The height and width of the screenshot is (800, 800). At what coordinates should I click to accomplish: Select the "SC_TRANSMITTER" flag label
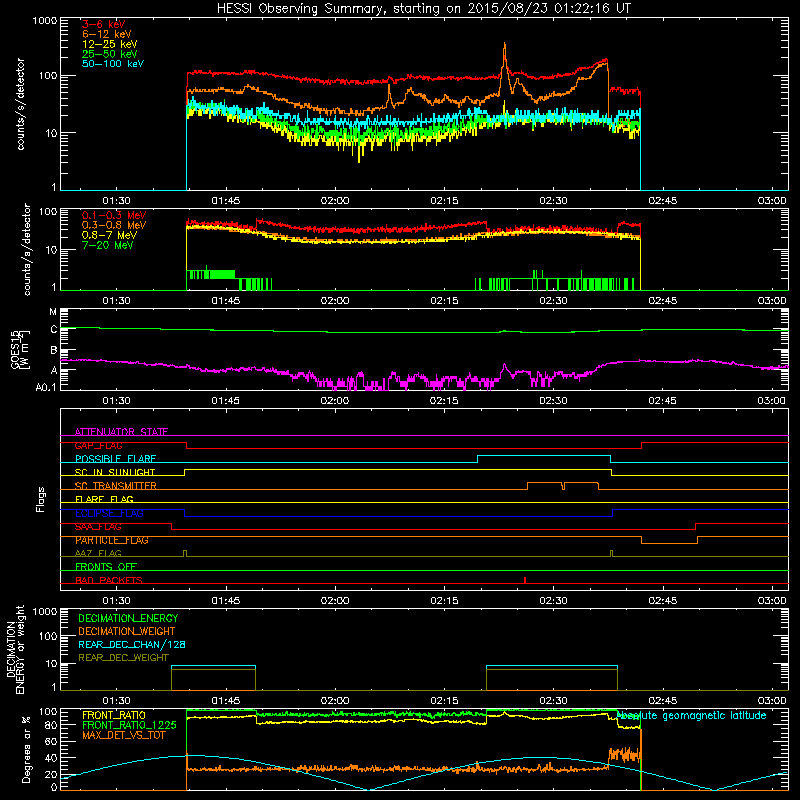click(115, 486)
